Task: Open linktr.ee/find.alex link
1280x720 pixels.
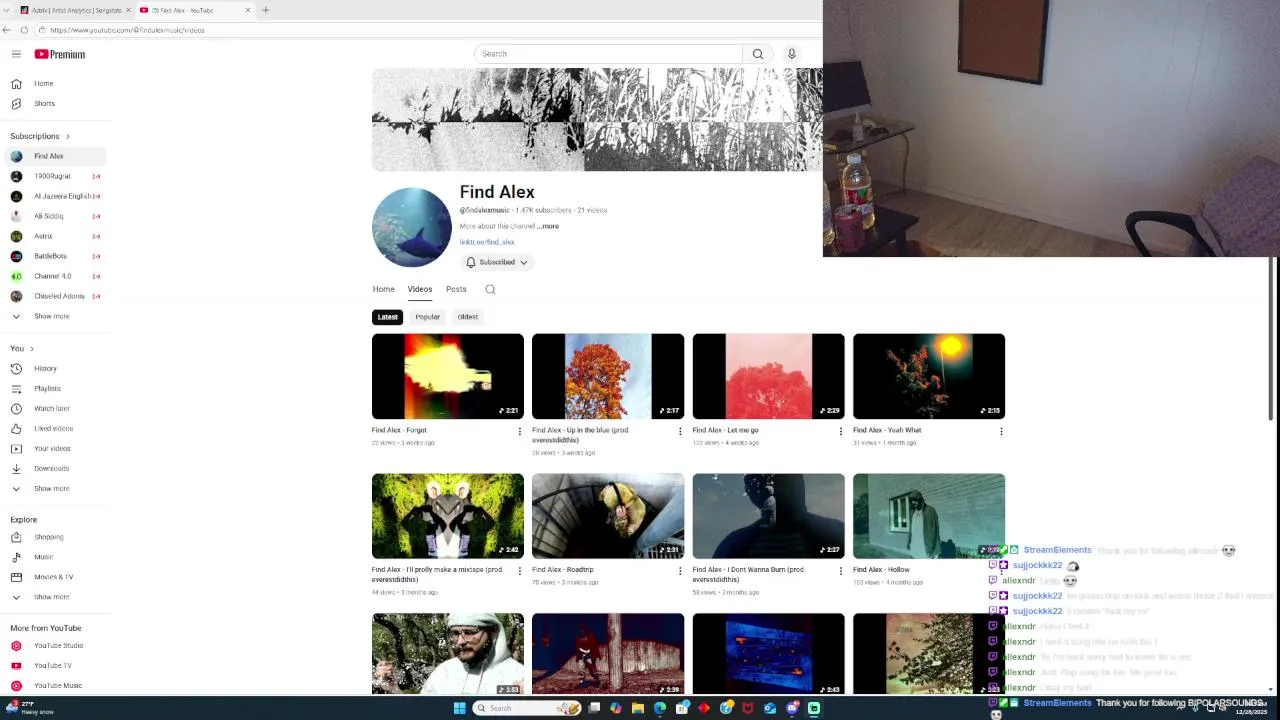Action: 487,242
